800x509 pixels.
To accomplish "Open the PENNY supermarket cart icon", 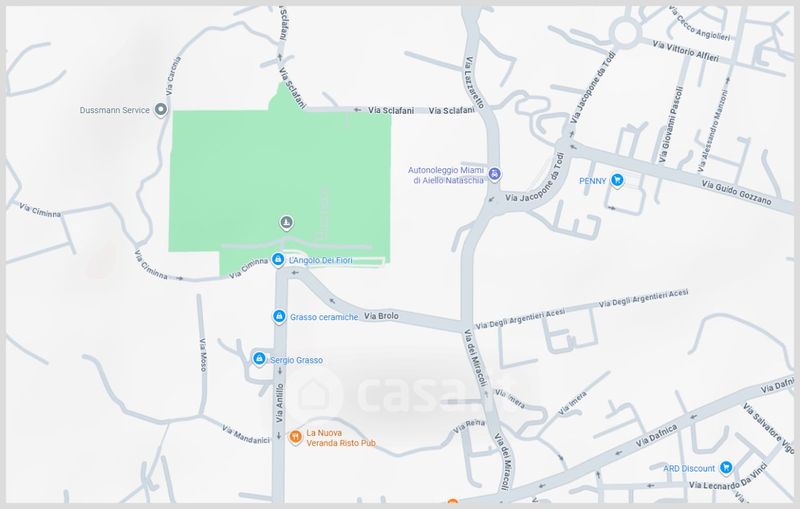I will [617, 180].
